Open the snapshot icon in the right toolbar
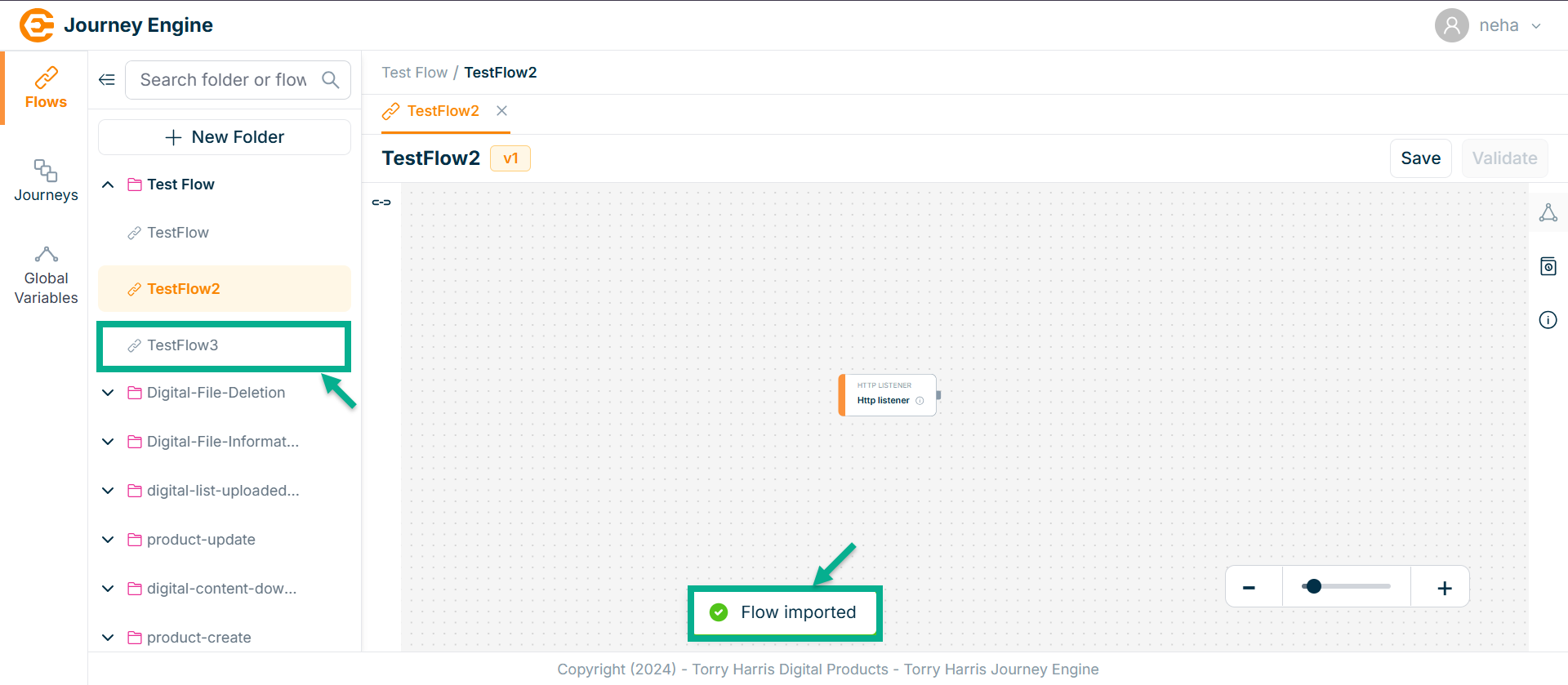 [x=1548, y=266]
